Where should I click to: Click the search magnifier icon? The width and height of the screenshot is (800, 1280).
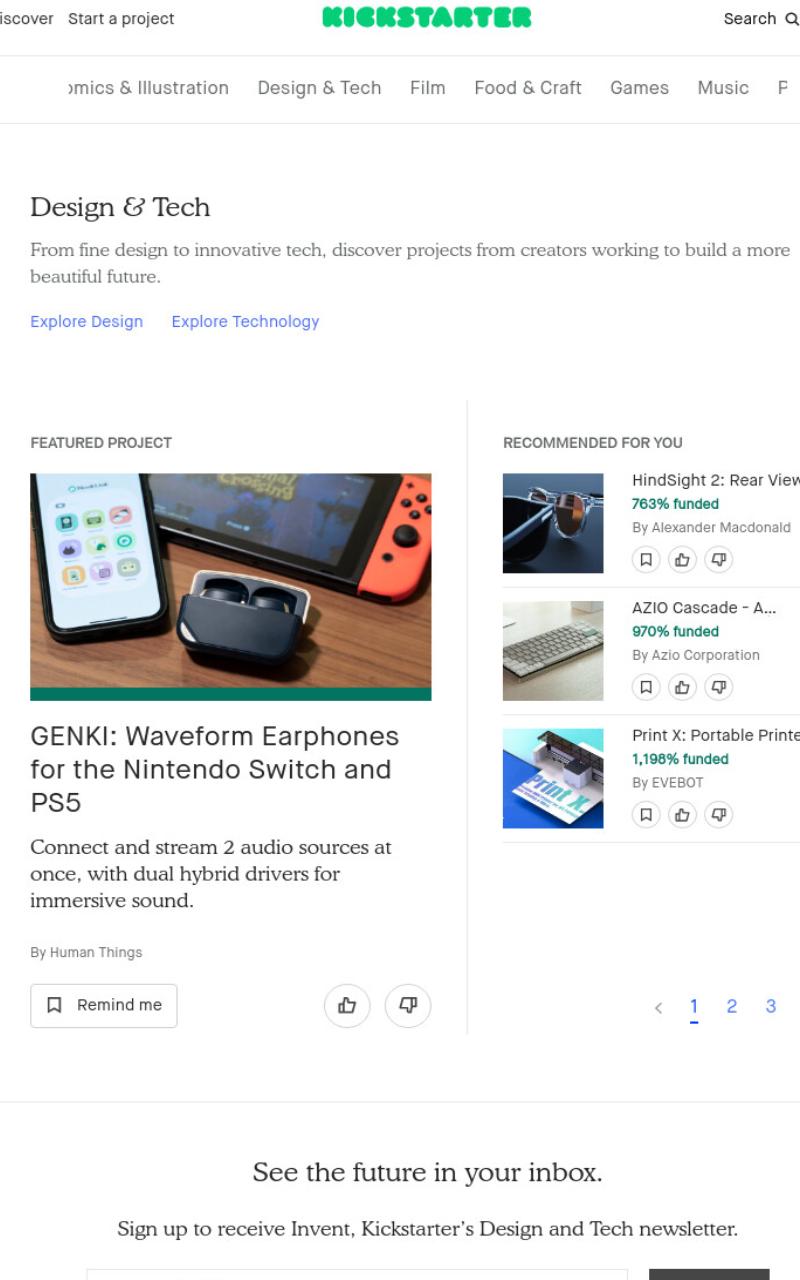792,19
